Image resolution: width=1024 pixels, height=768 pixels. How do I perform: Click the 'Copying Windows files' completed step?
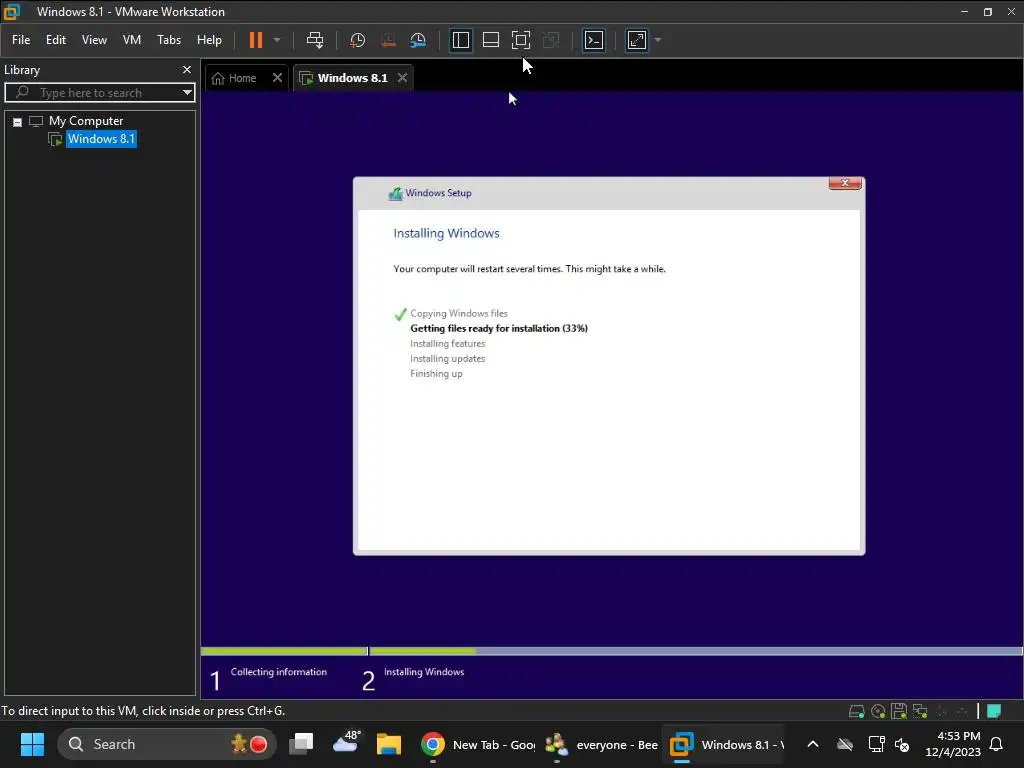[458, 313]
